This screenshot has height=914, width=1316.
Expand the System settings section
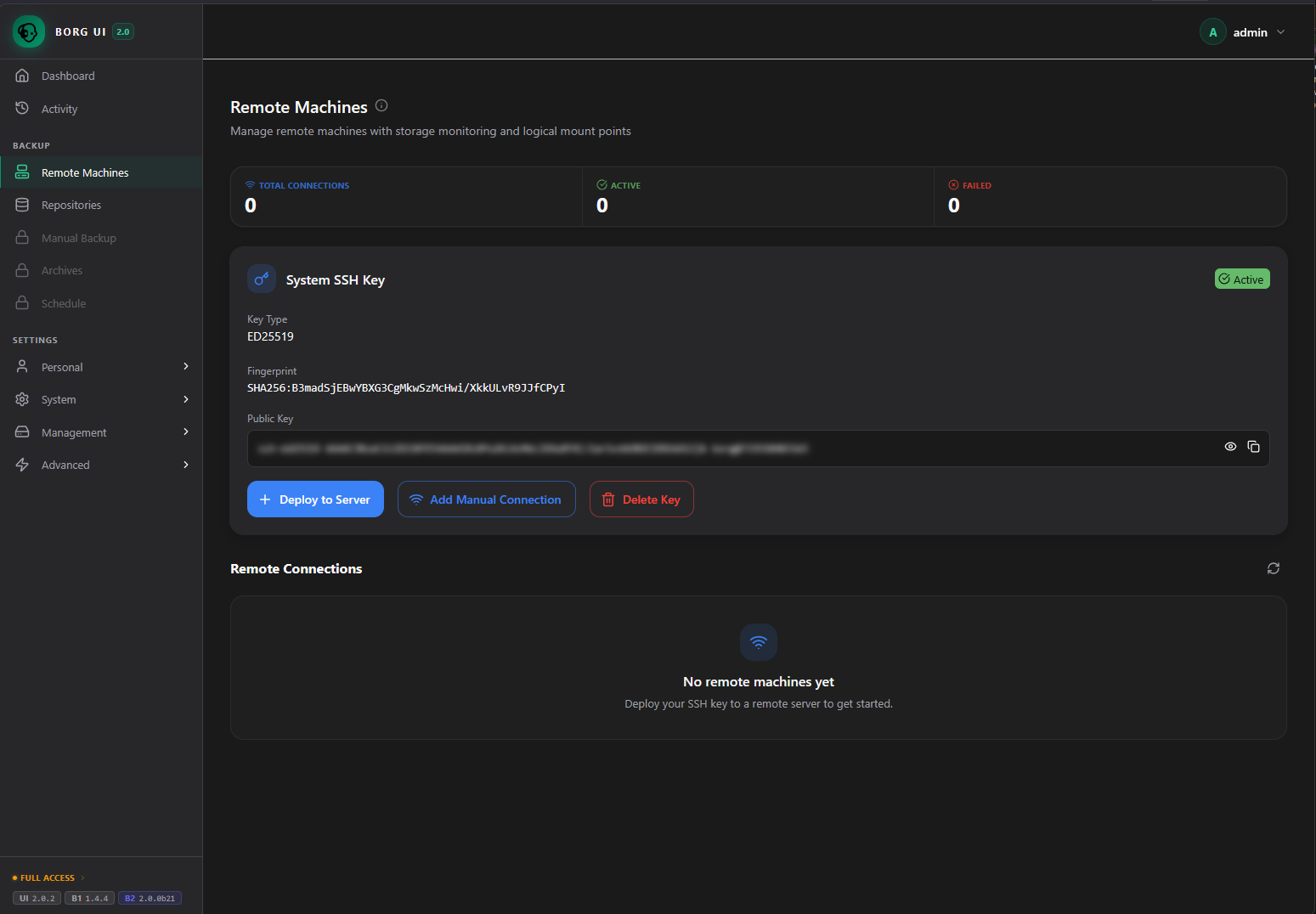point(101,399)
